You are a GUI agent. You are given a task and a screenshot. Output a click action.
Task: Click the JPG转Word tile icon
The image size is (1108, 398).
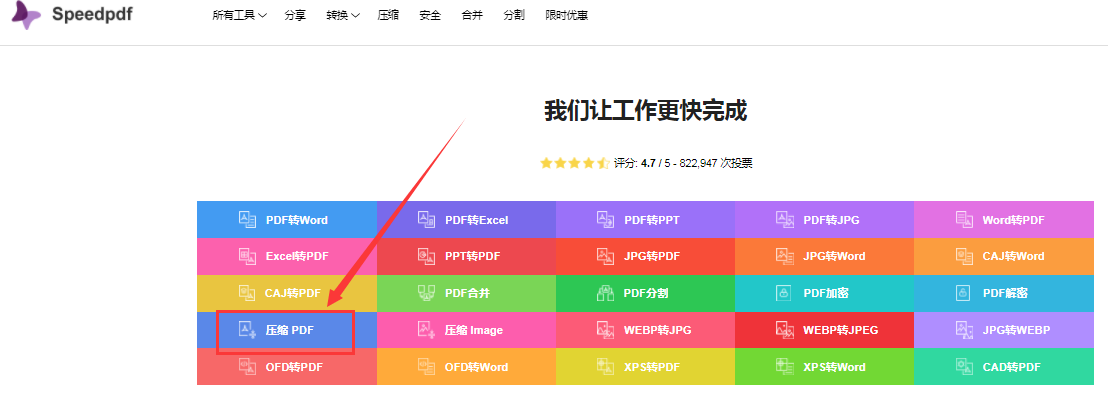tap(784, 256)
